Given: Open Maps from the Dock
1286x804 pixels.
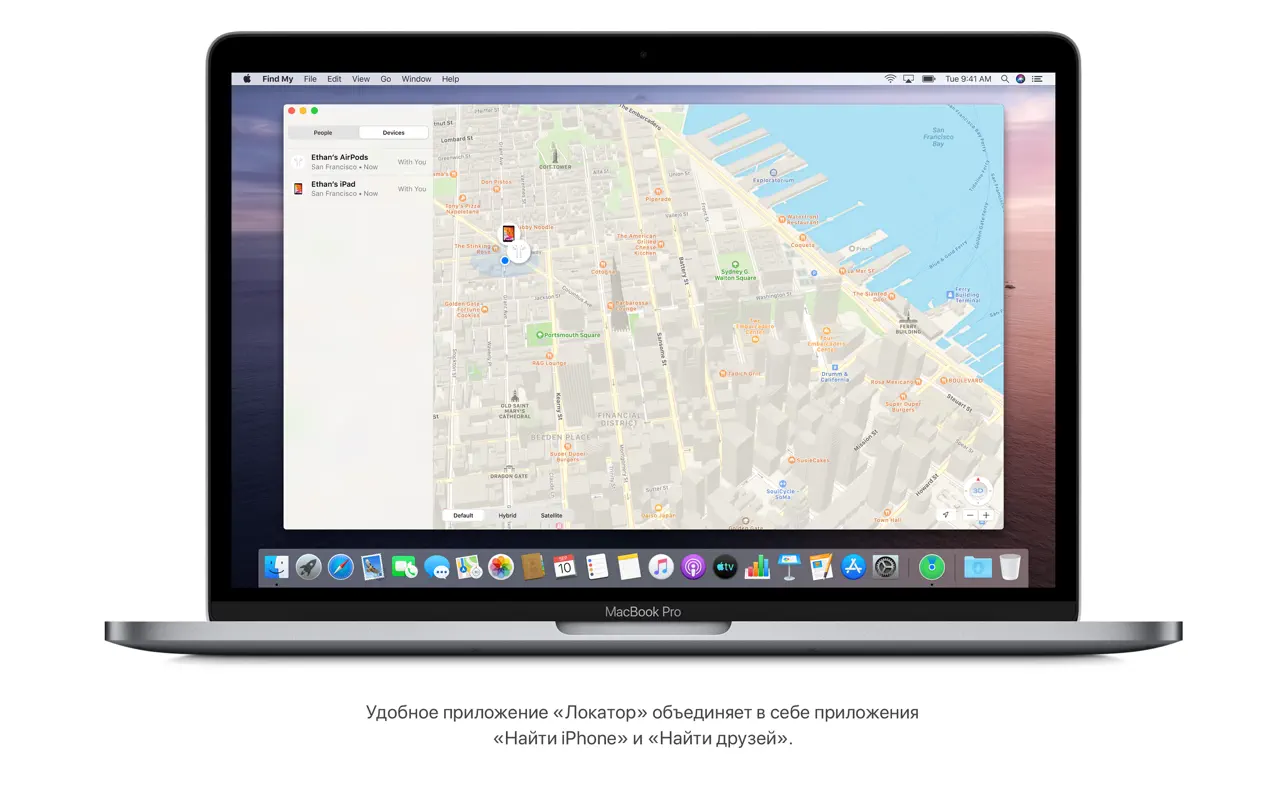Looking at the screenshot, I should [469, 568].
